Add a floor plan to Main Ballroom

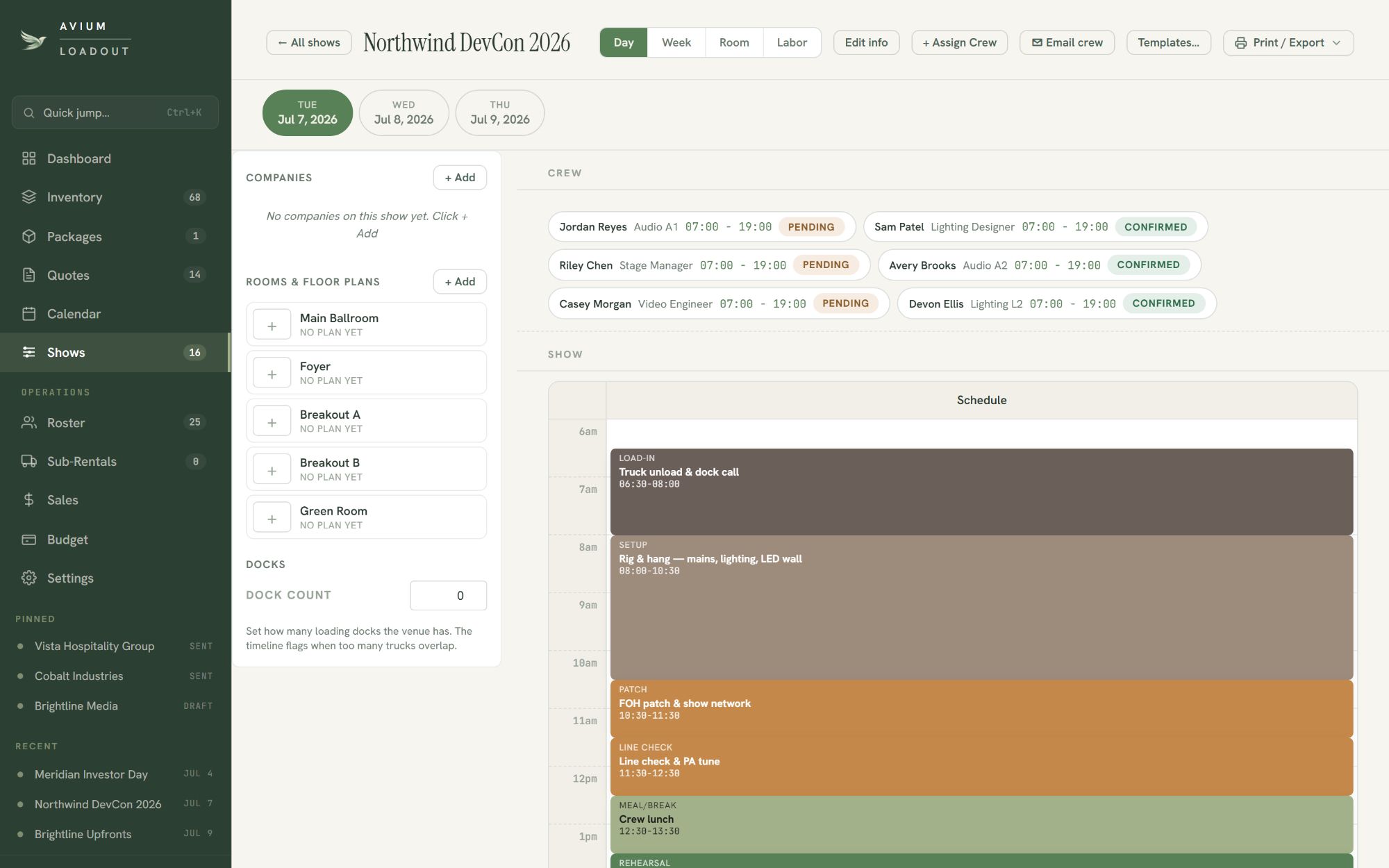(272, 325)
